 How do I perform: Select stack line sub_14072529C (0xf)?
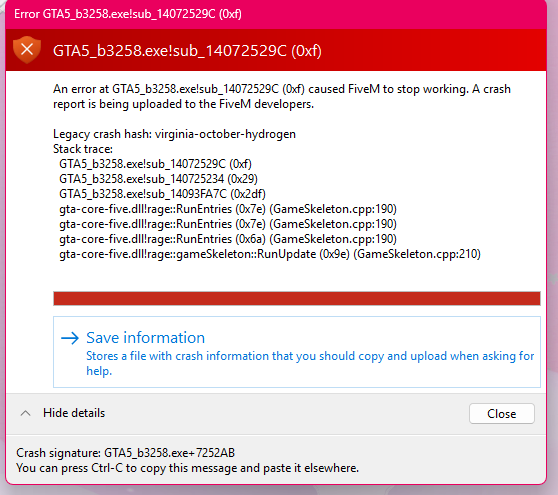click(156, 164)
